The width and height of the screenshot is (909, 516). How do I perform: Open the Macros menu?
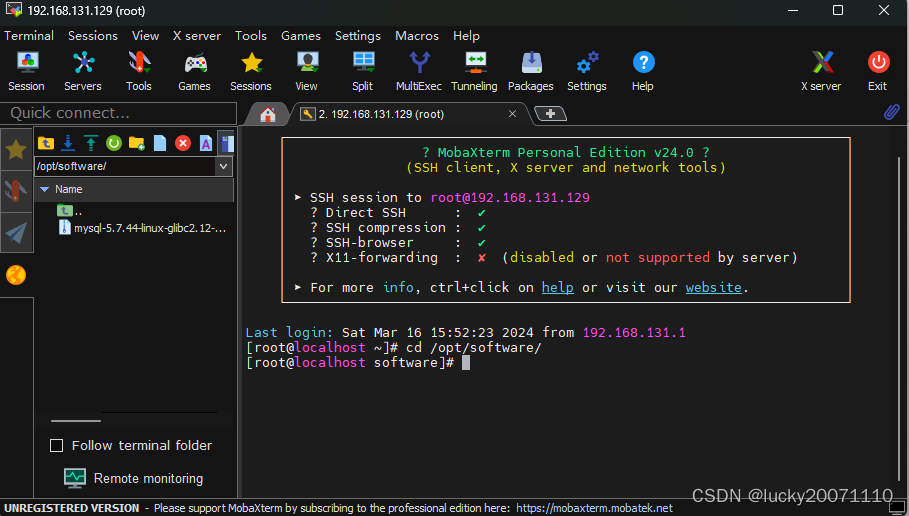[x=417, y=35]
